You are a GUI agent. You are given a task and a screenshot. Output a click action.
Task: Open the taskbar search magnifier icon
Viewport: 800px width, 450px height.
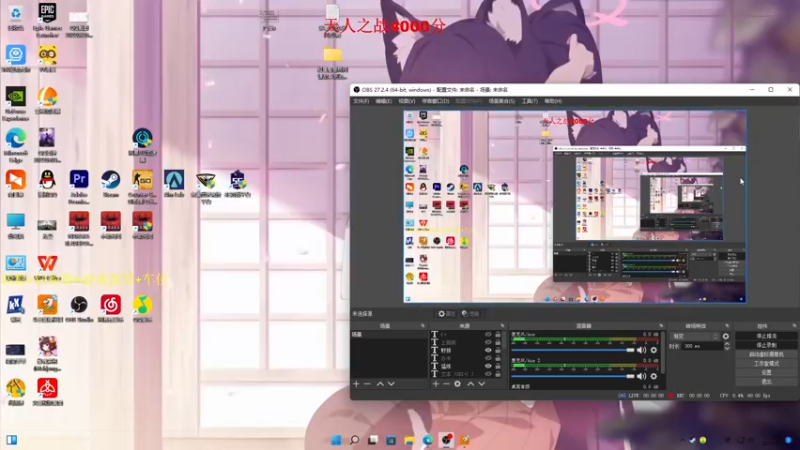pos(354,440)
